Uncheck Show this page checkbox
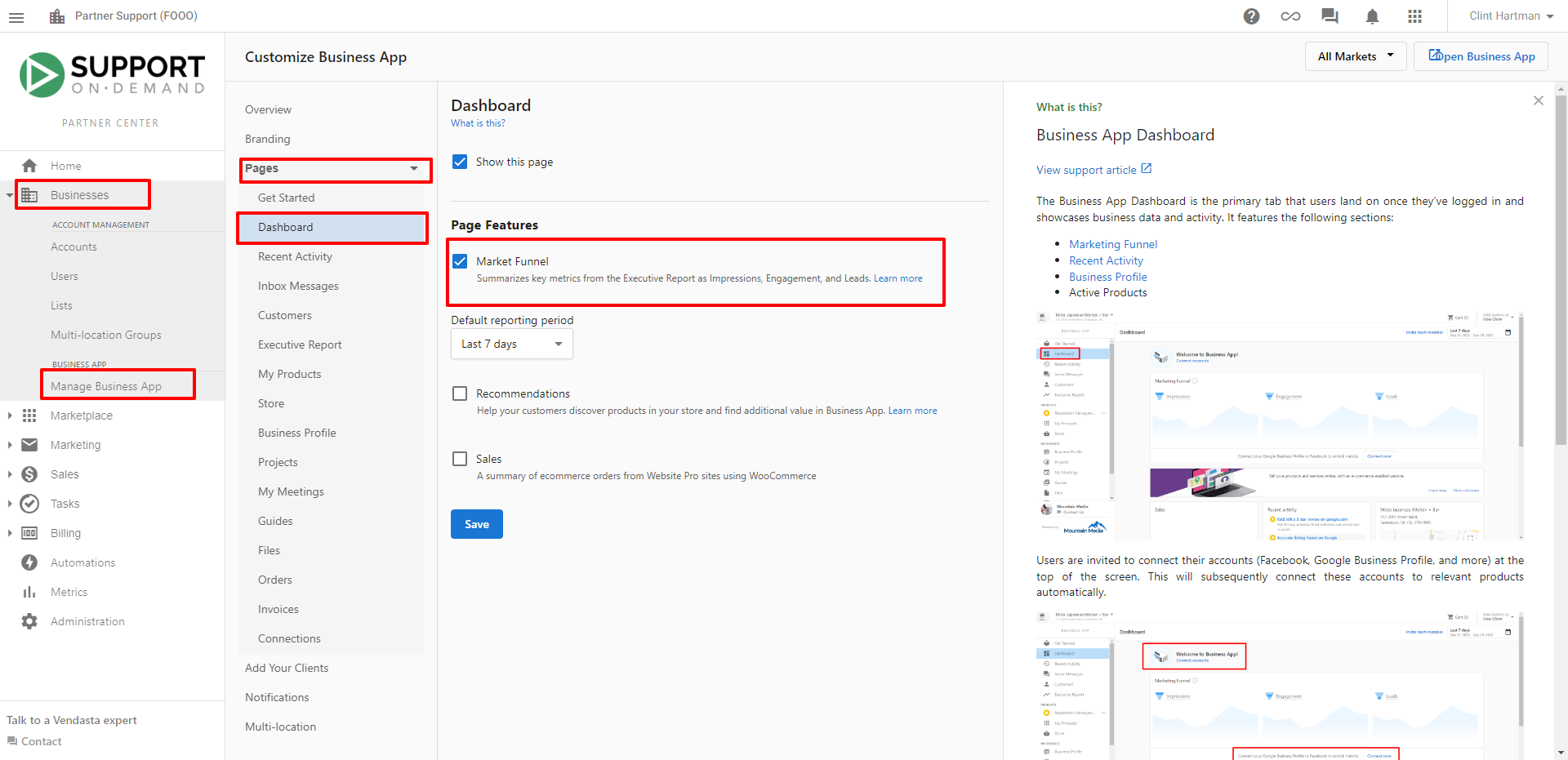Screen dimensions: 1568x760 click(x=460, y=162)
